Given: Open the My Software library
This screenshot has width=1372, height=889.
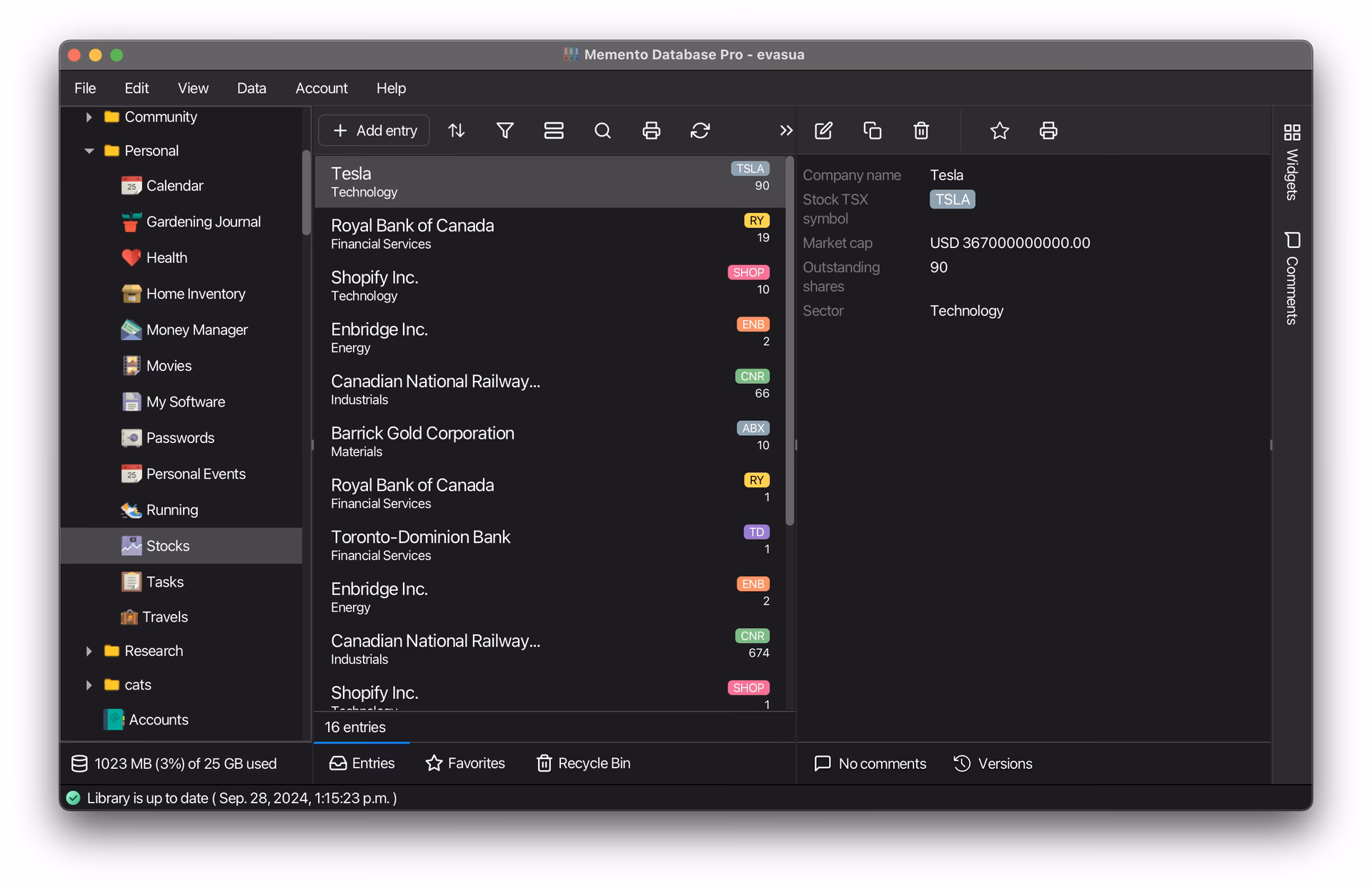Looking at the screenshot, I should [x=173, y=402].
